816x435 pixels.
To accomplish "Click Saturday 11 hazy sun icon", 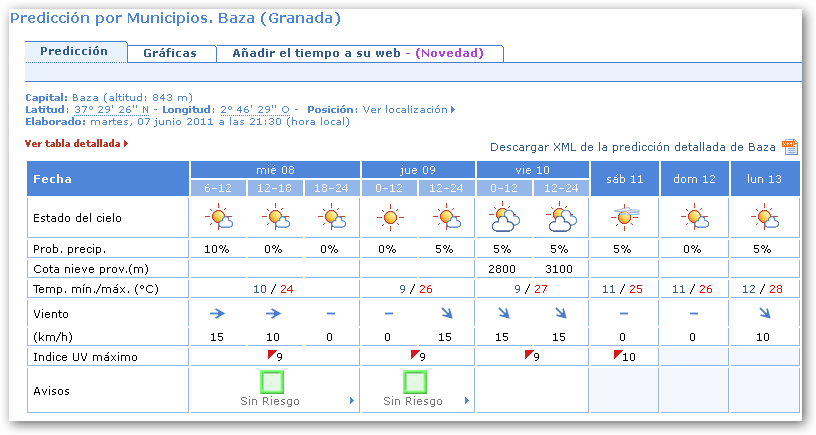I will (623, 217).
